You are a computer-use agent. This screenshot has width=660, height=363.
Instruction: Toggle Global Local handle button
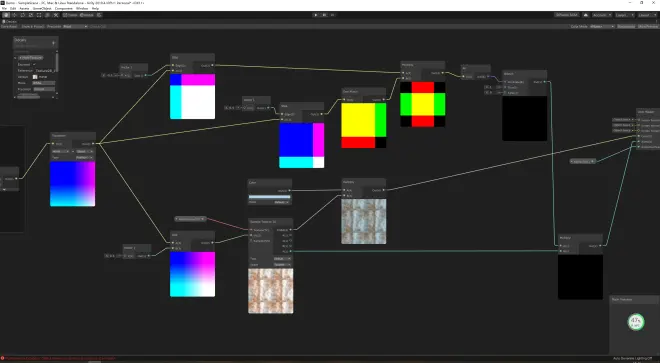[87, 15]
